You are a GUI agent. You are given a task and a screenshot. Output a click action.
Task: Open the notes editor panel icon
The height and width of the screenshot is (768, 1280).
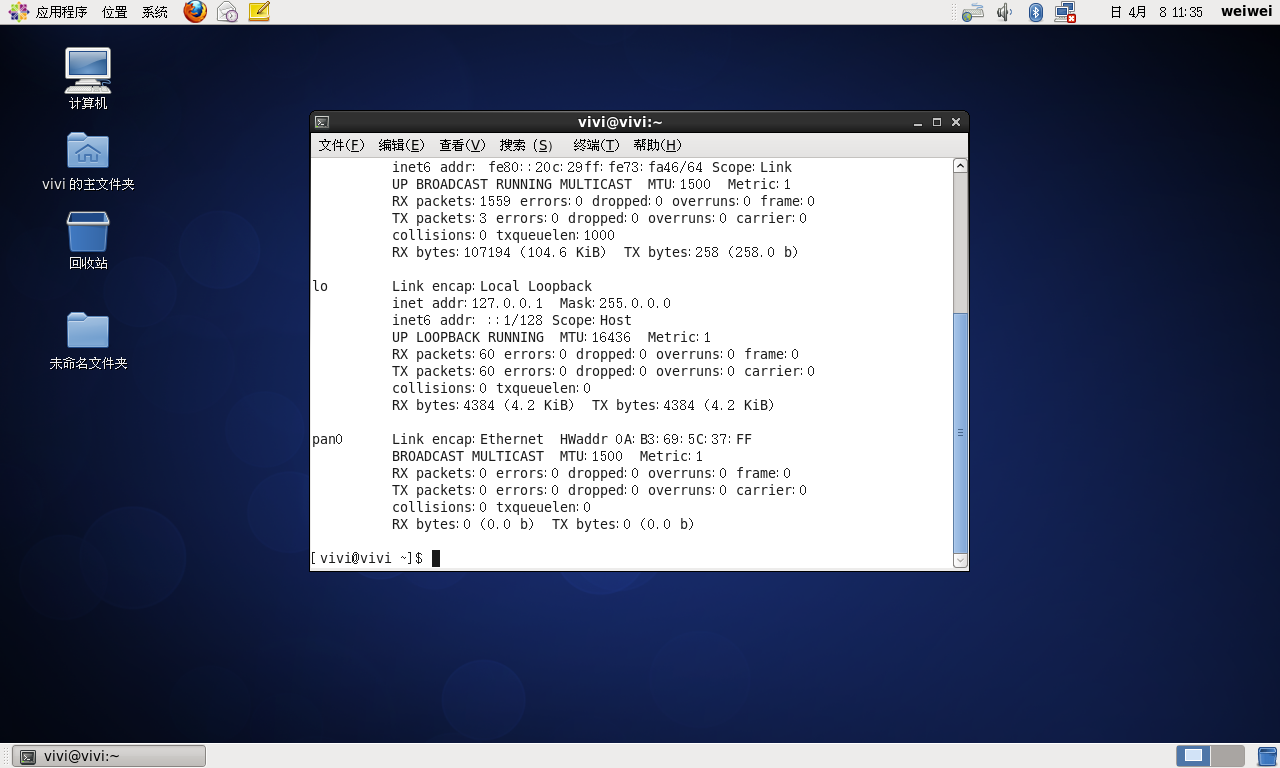click(x=259, y=12)
